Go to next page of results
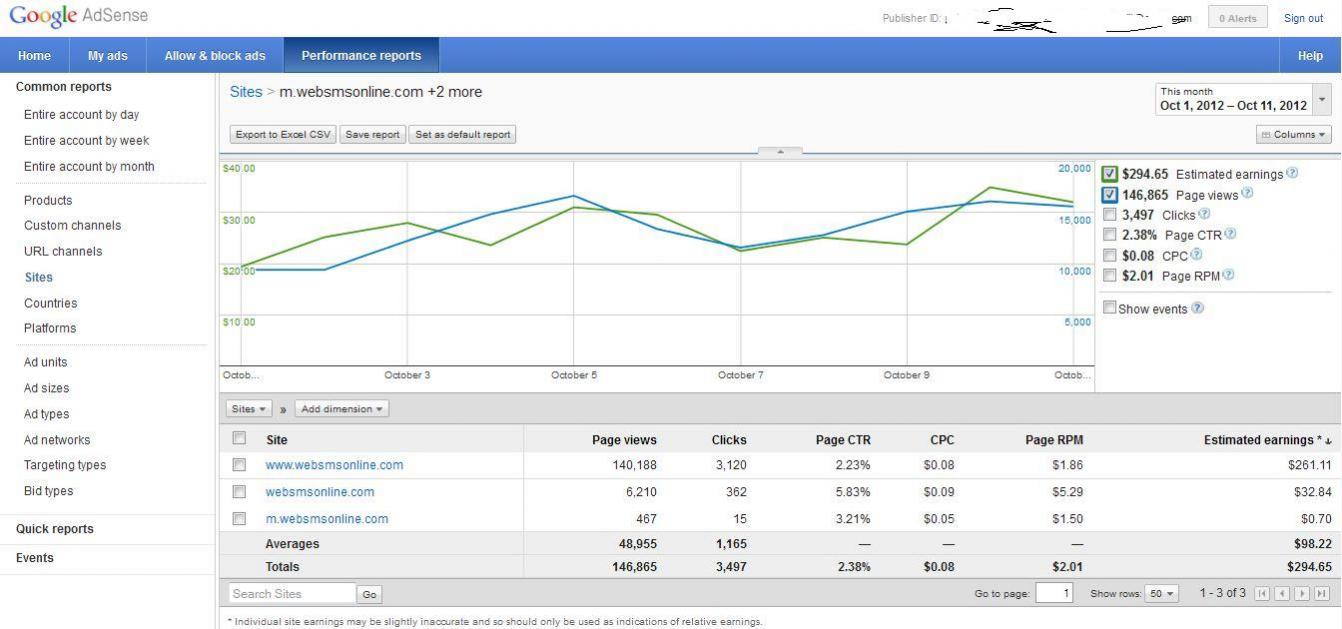The width and height of the screenshot is (1342, 629). point(1300,594)
